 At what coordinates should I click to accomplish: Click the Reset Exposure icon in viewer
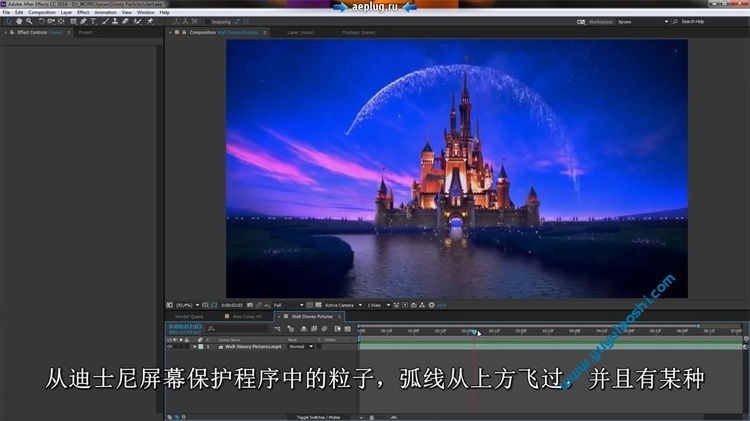click(x=431, y=305)
